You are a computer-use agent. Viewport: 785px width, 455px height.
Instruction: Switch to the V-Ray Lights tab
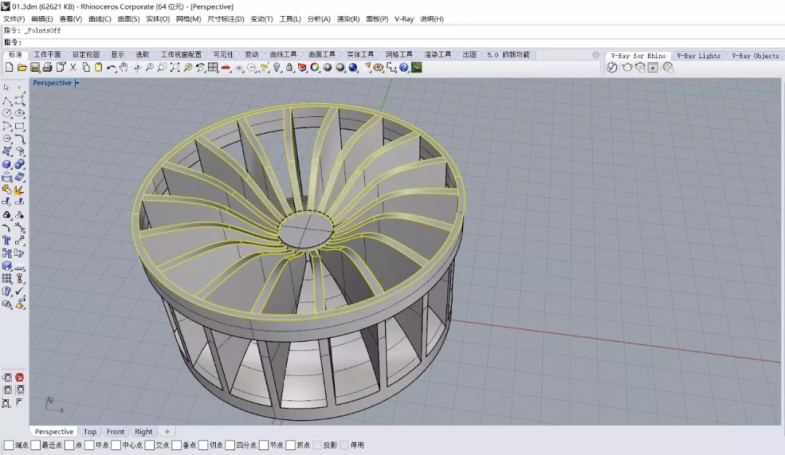697,55
